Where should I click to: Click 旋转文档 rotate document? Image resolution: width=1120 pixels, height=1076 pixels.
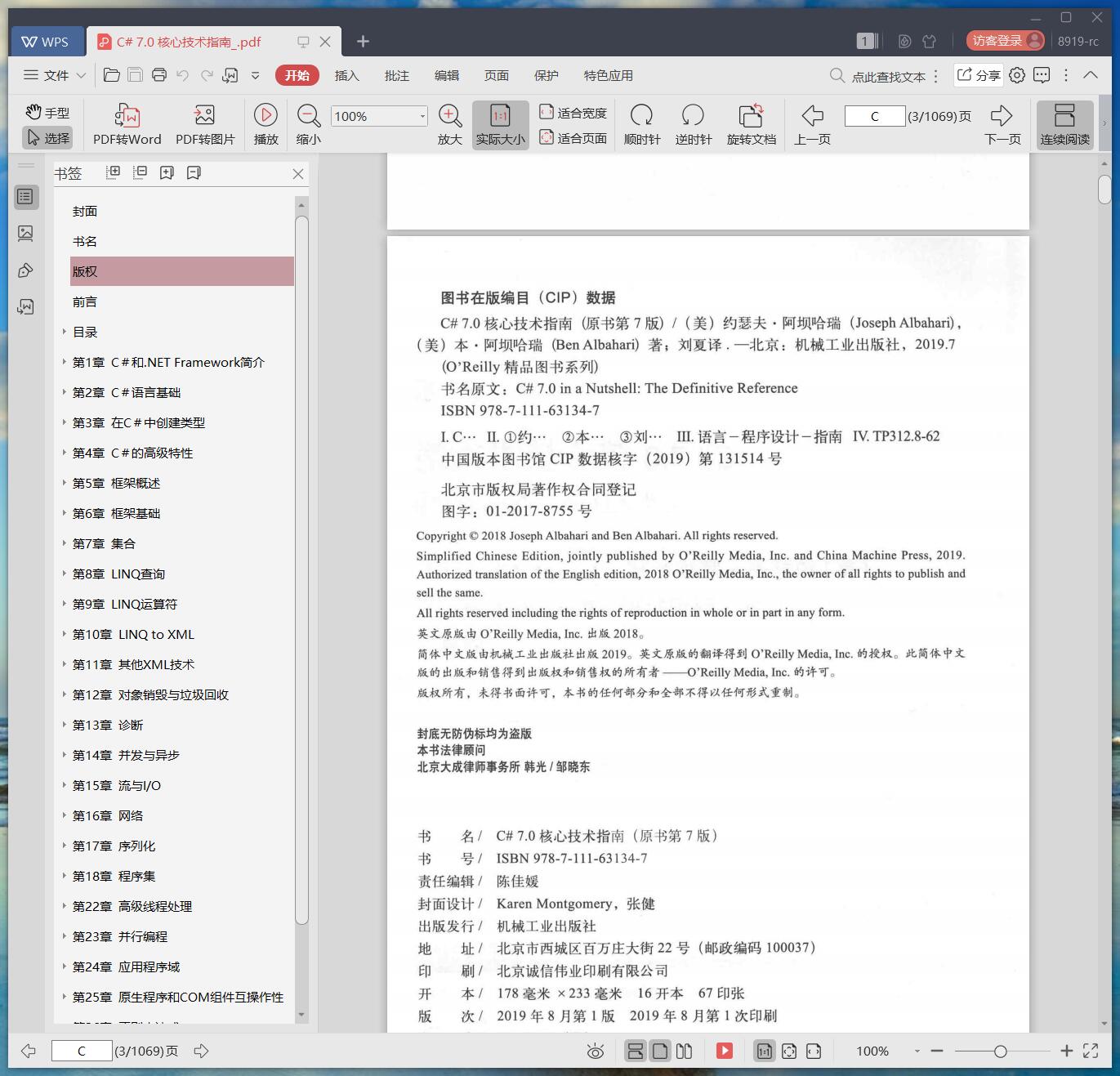pos(751,125)
